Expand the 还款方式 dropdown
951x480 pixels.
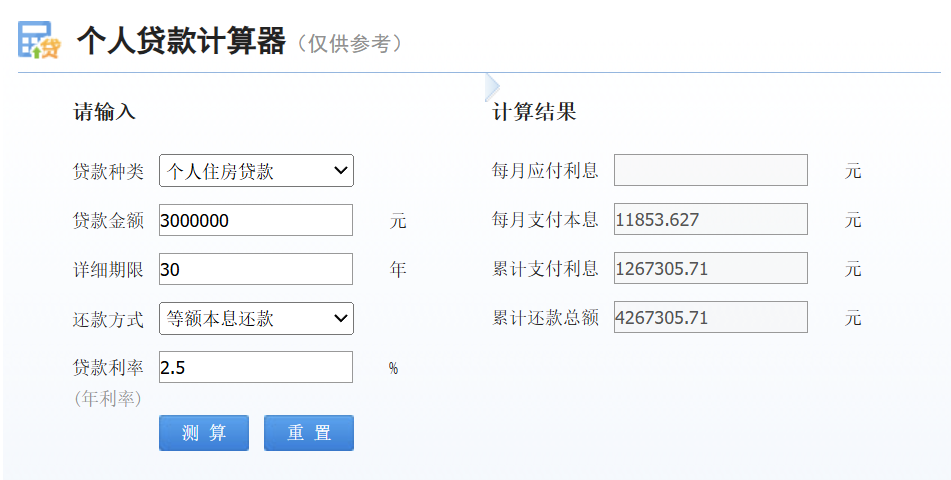tap(256, 319)
